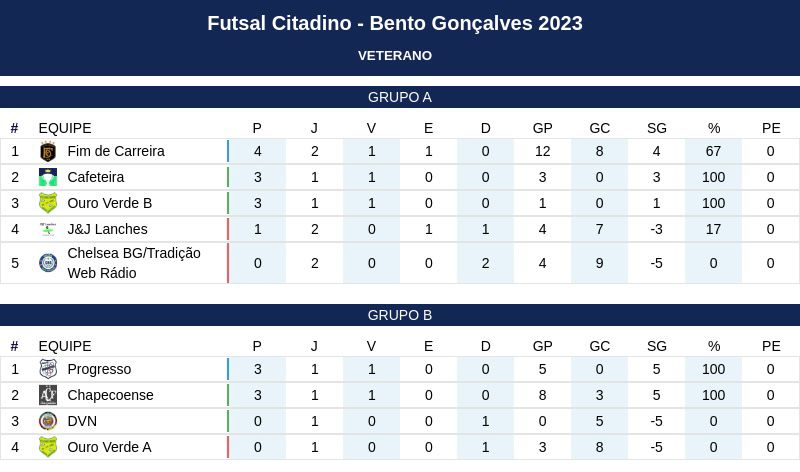This screenshot has width=800, height=472.
Task: Click the Grupo B percent column header
Action: tap(714, 346)
